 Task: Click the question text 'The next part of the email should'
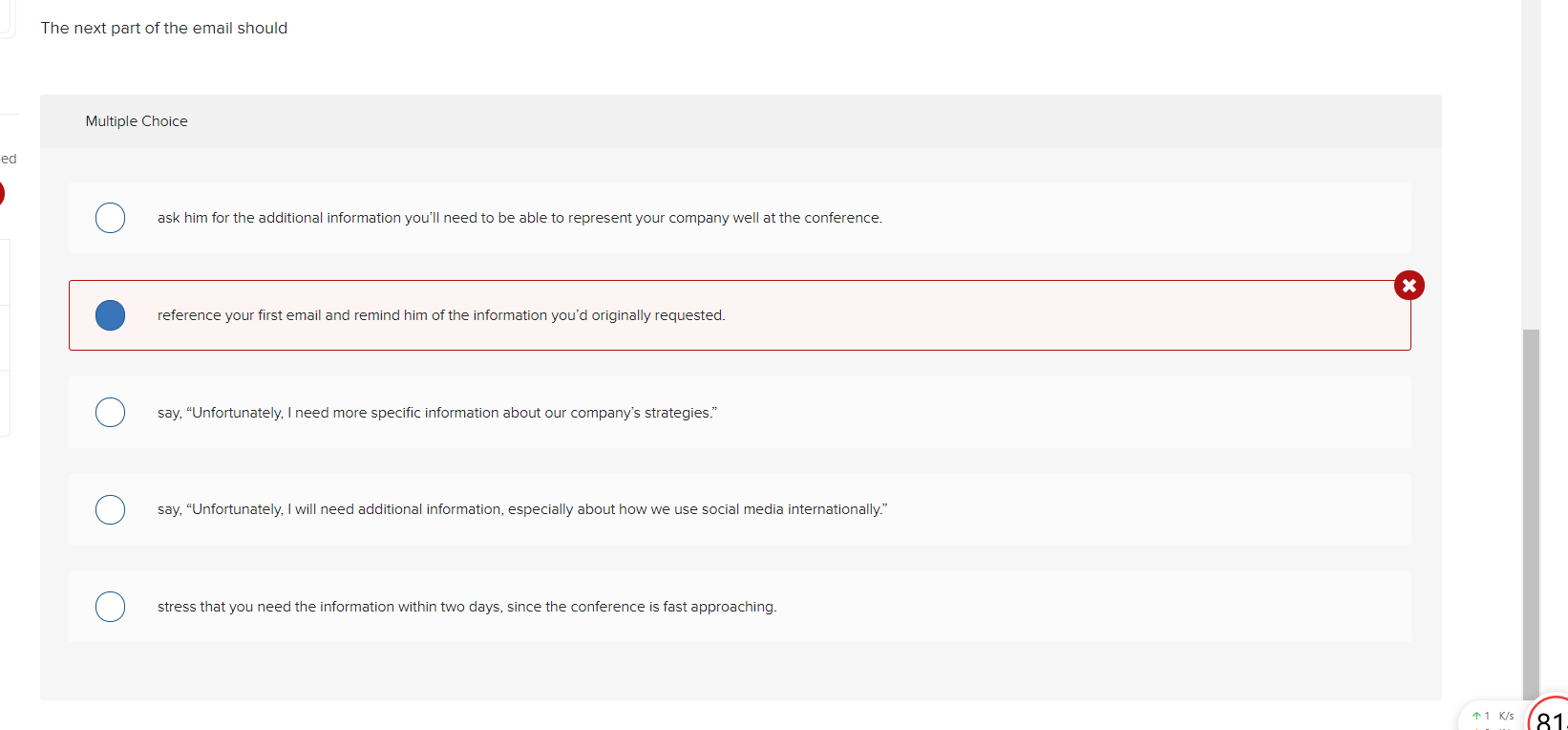(163, 28)
